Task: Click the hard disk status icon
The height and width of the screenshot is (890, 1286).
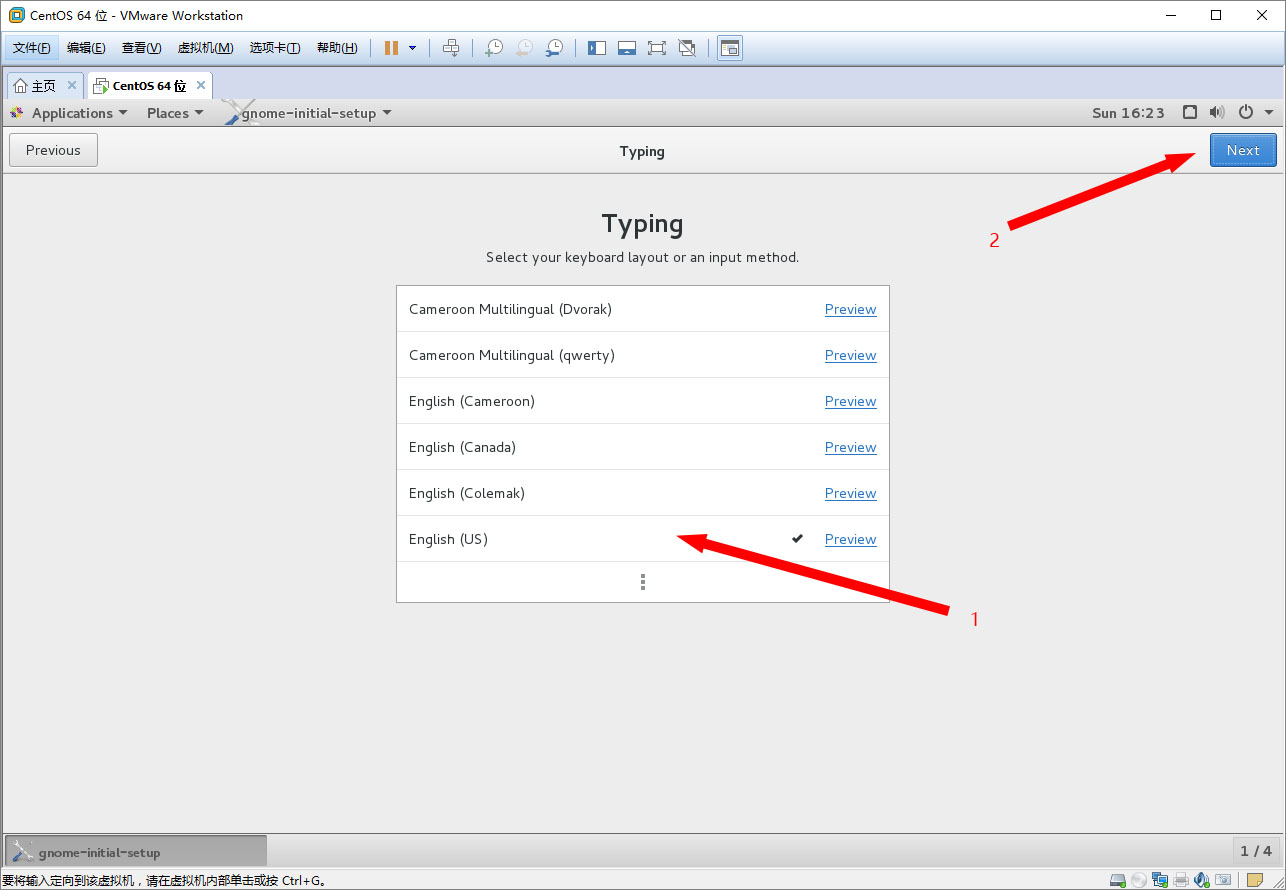Action: (1117, 880)
